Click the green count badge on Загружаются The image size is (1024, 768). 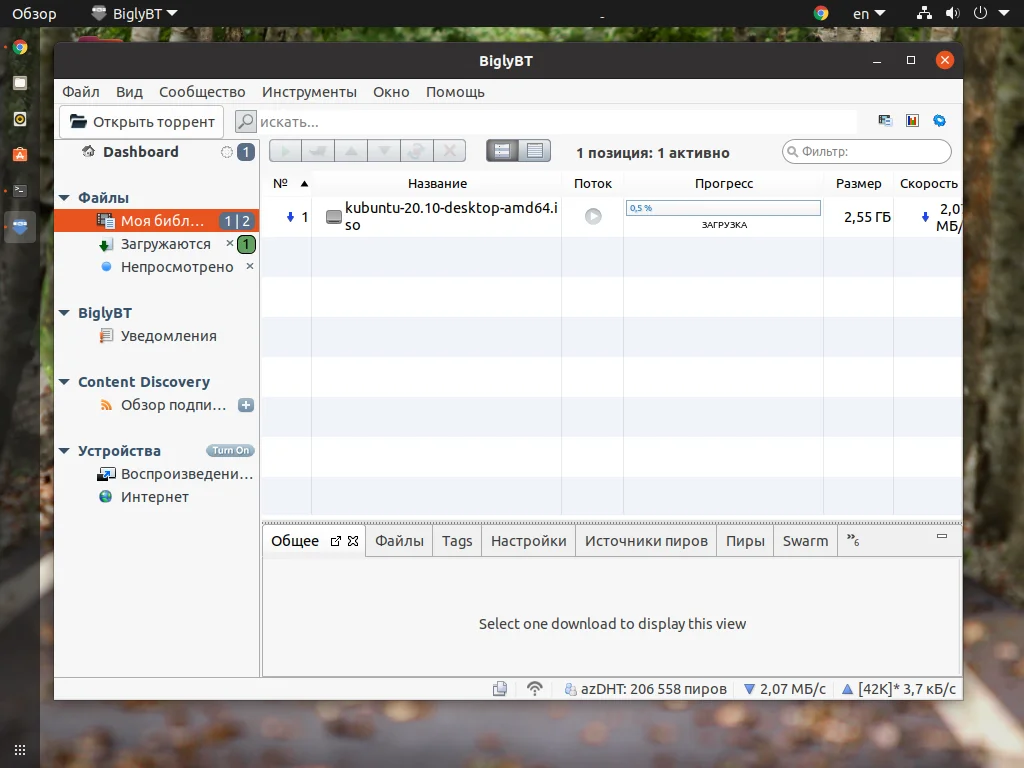pos(246,244)
